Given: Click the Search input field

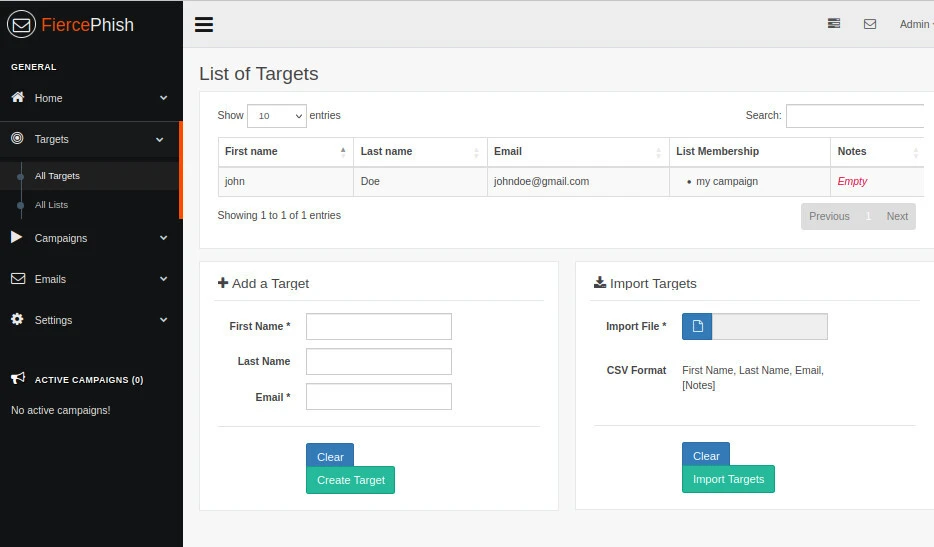Looking at the screenshot, I should pos(858,116).
